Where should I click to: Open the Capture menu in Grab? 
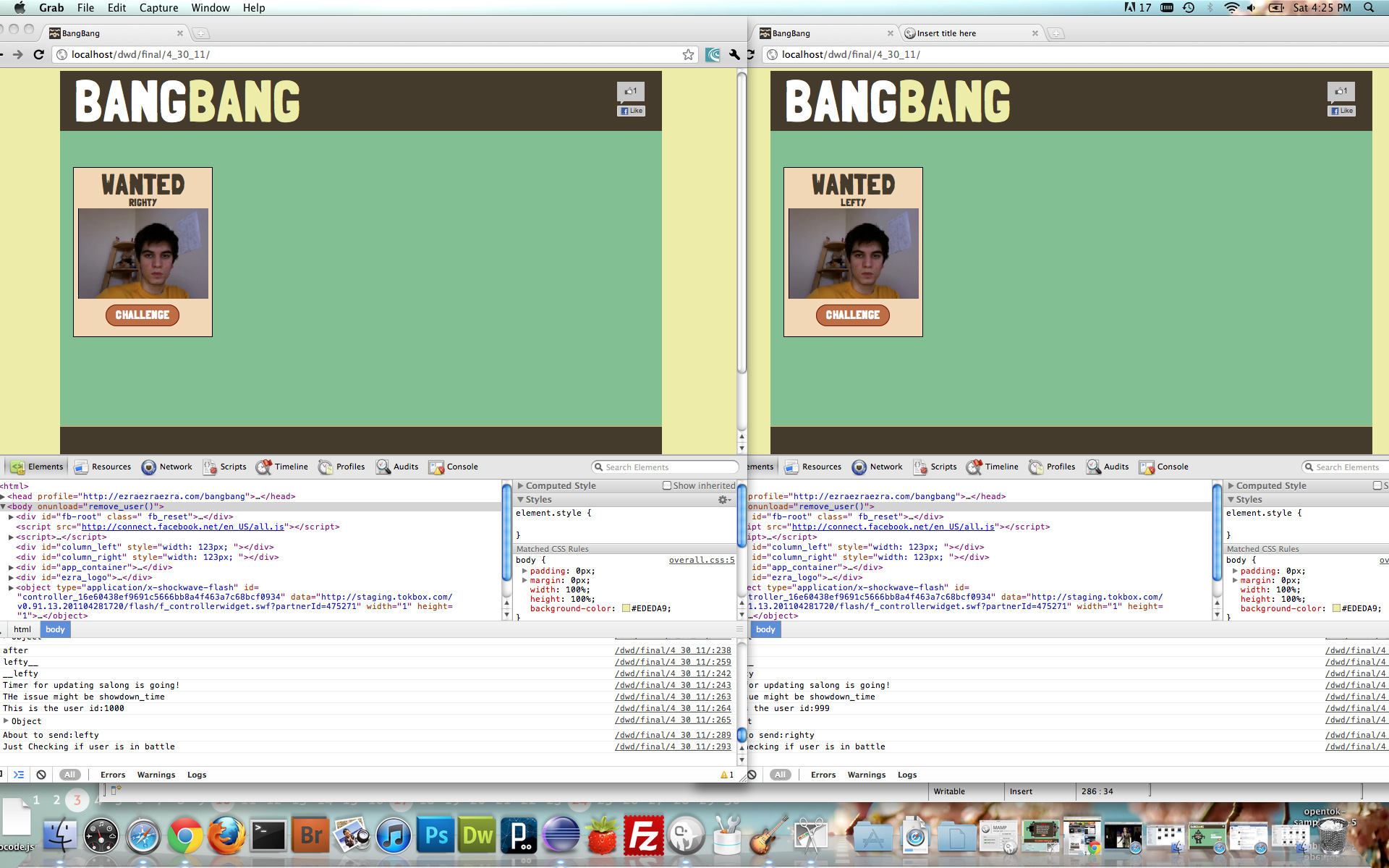158,7
